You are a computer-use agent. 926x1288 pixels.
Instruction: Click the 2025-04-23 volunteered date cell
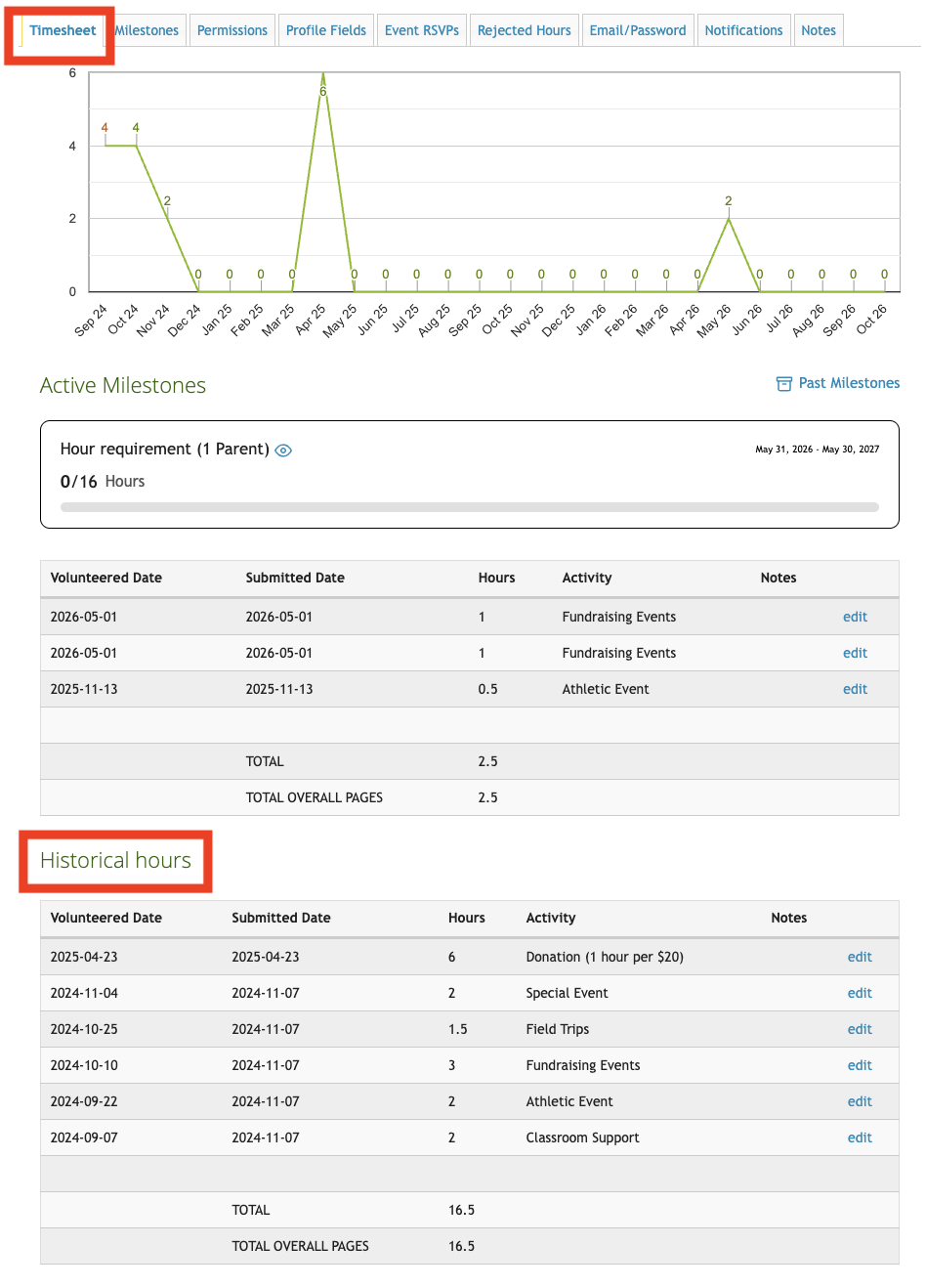[84, 957]
